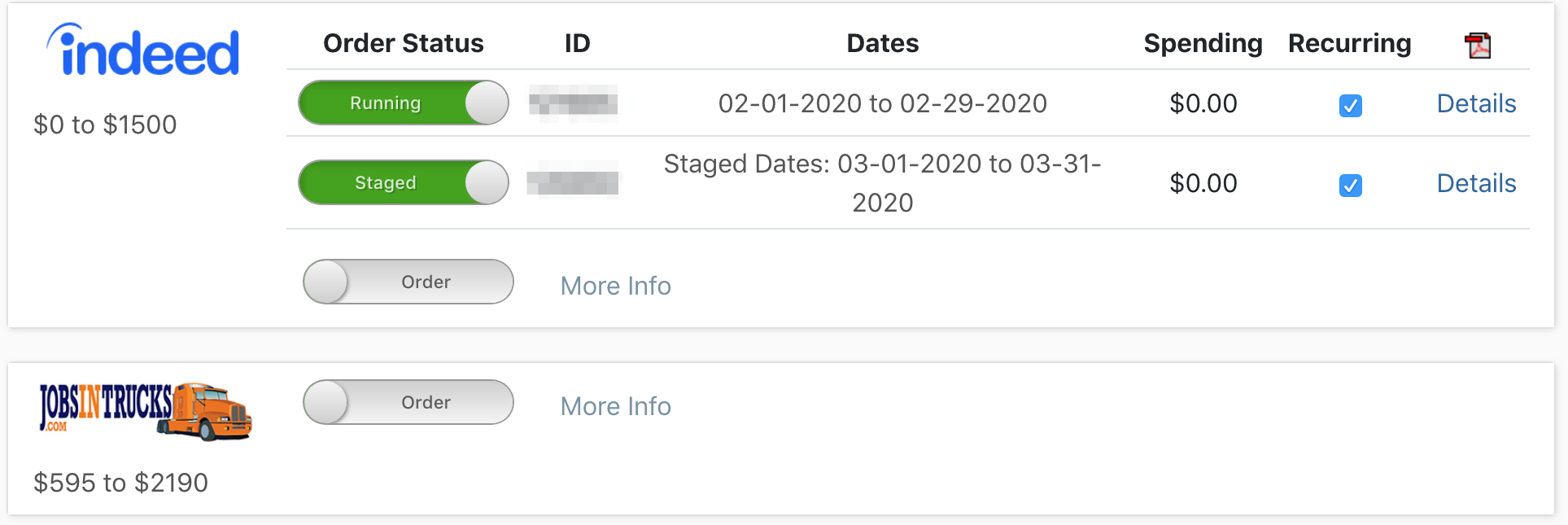The width and height of the screenshot is (1568, 525).
Task: Click the Order Status column header
Action: (404, 43)
